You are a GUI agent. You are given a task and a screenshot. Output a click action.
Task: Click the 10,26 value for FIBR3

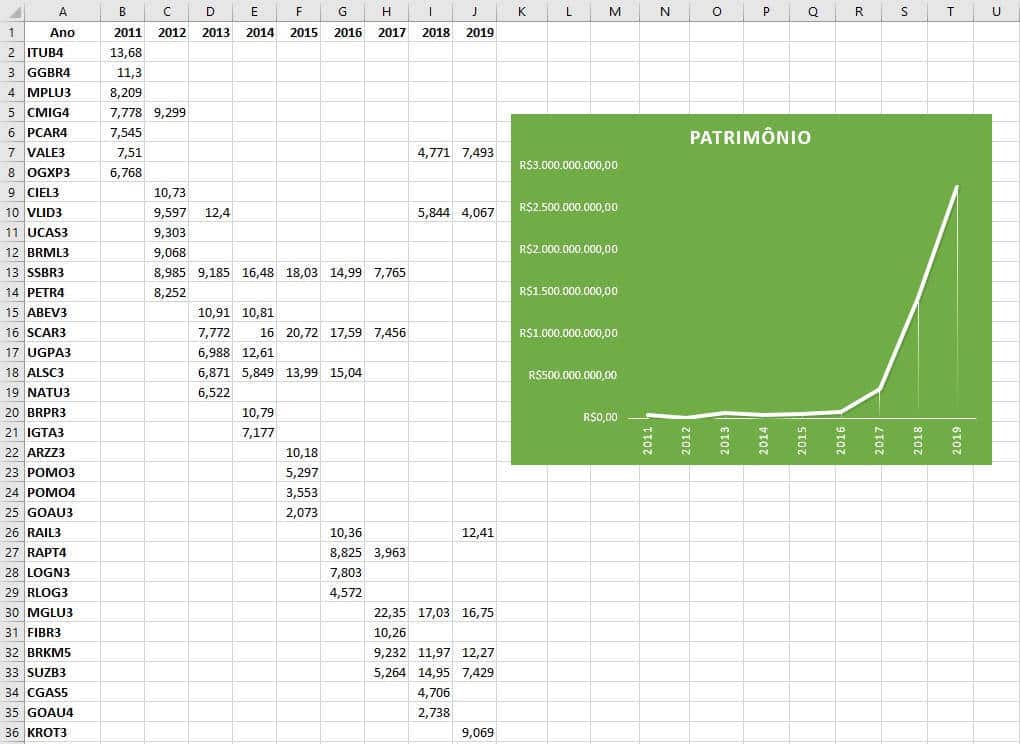click(386, 633)
